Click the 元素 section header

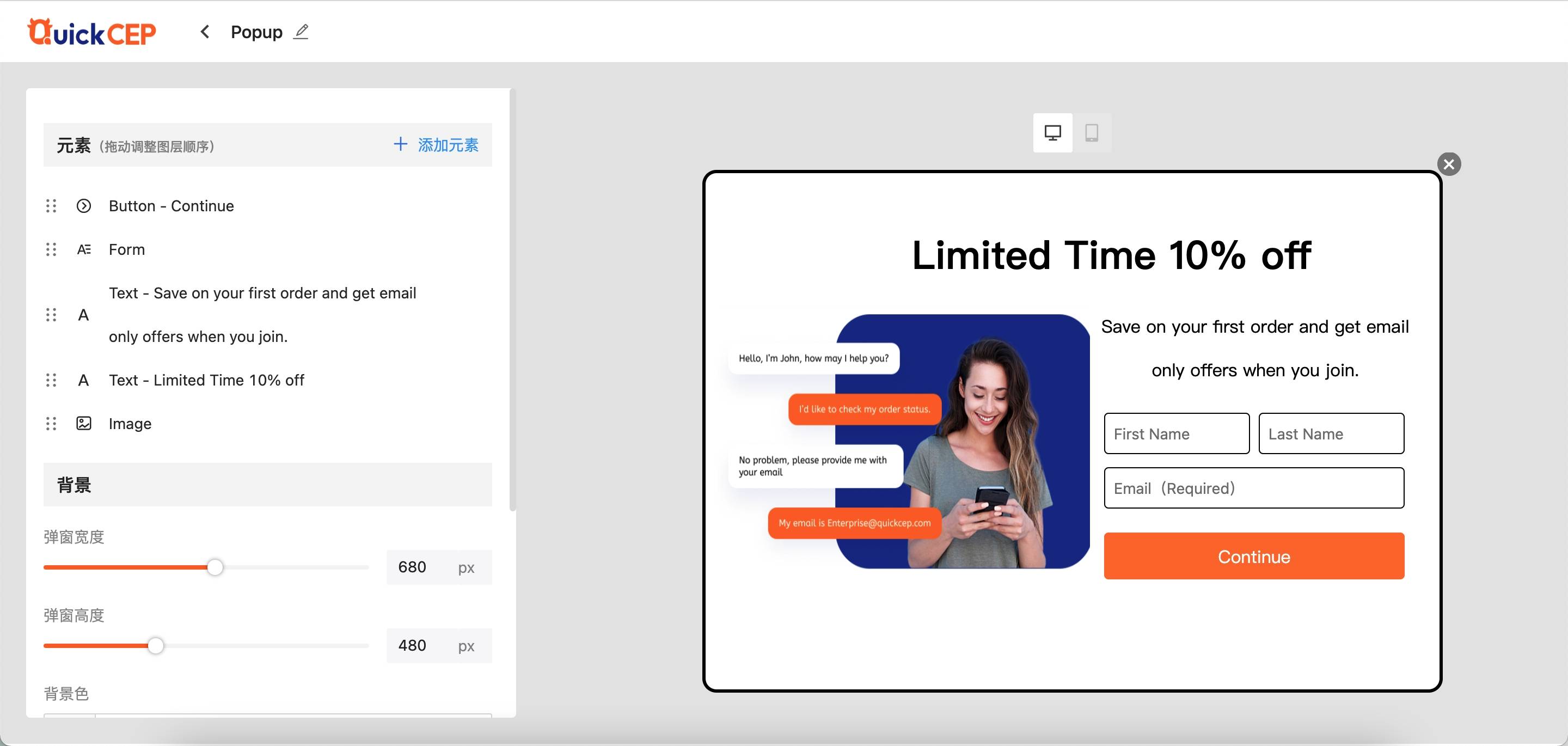[x=268, y=145]
